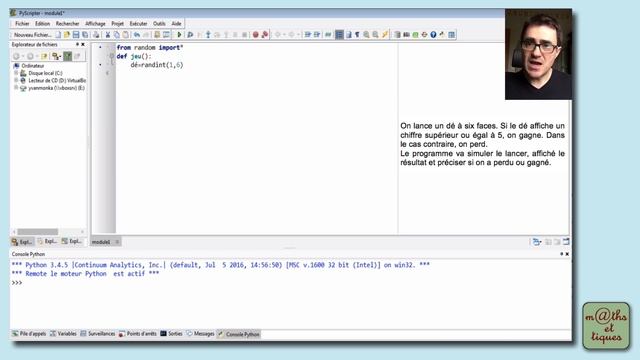Click the Nouveau Fichier toolbar button
This screenshot has height=360, width=640.
pos(32,35)
